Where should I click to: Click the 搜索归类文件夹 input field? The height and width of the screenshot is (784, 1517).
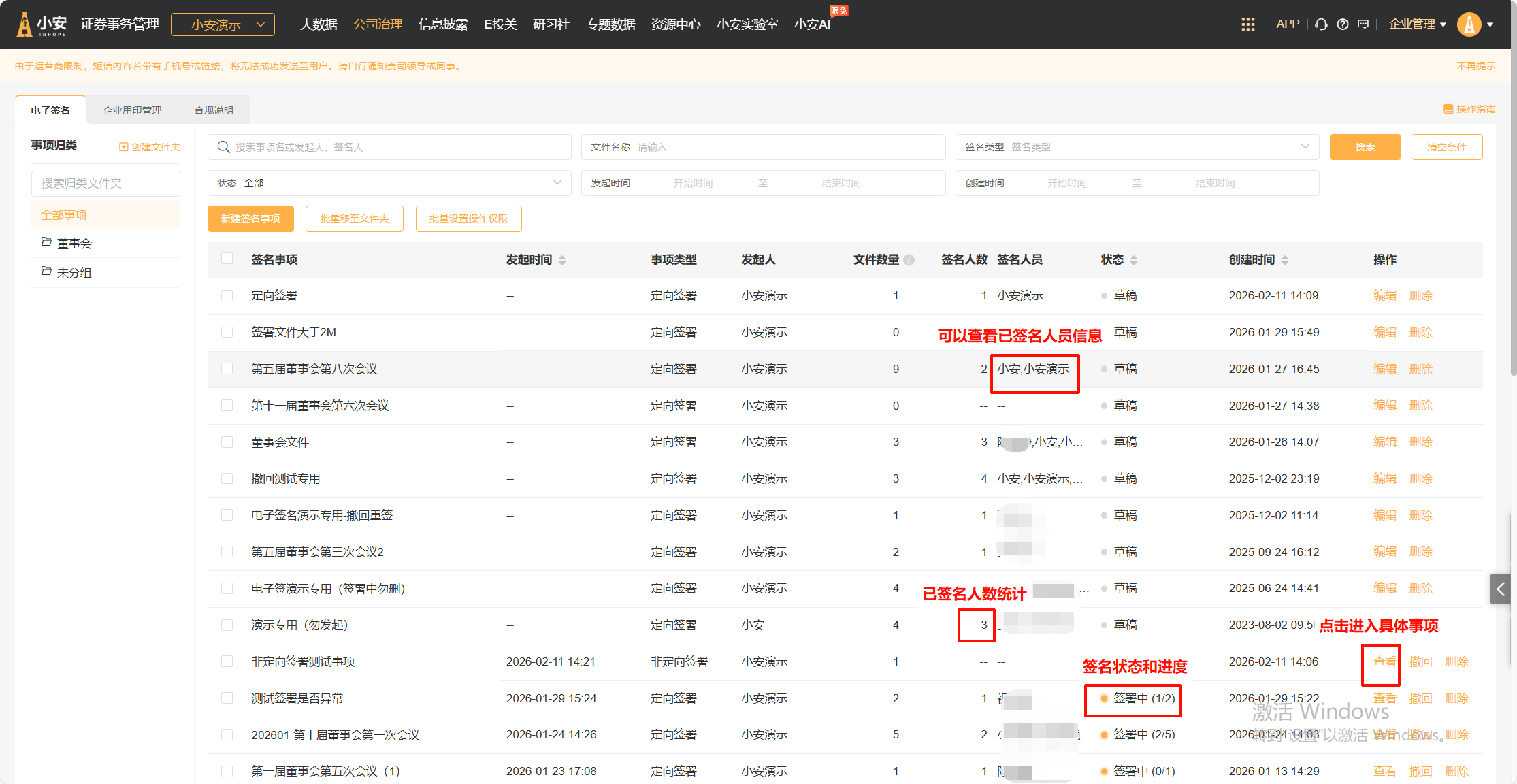105,183
